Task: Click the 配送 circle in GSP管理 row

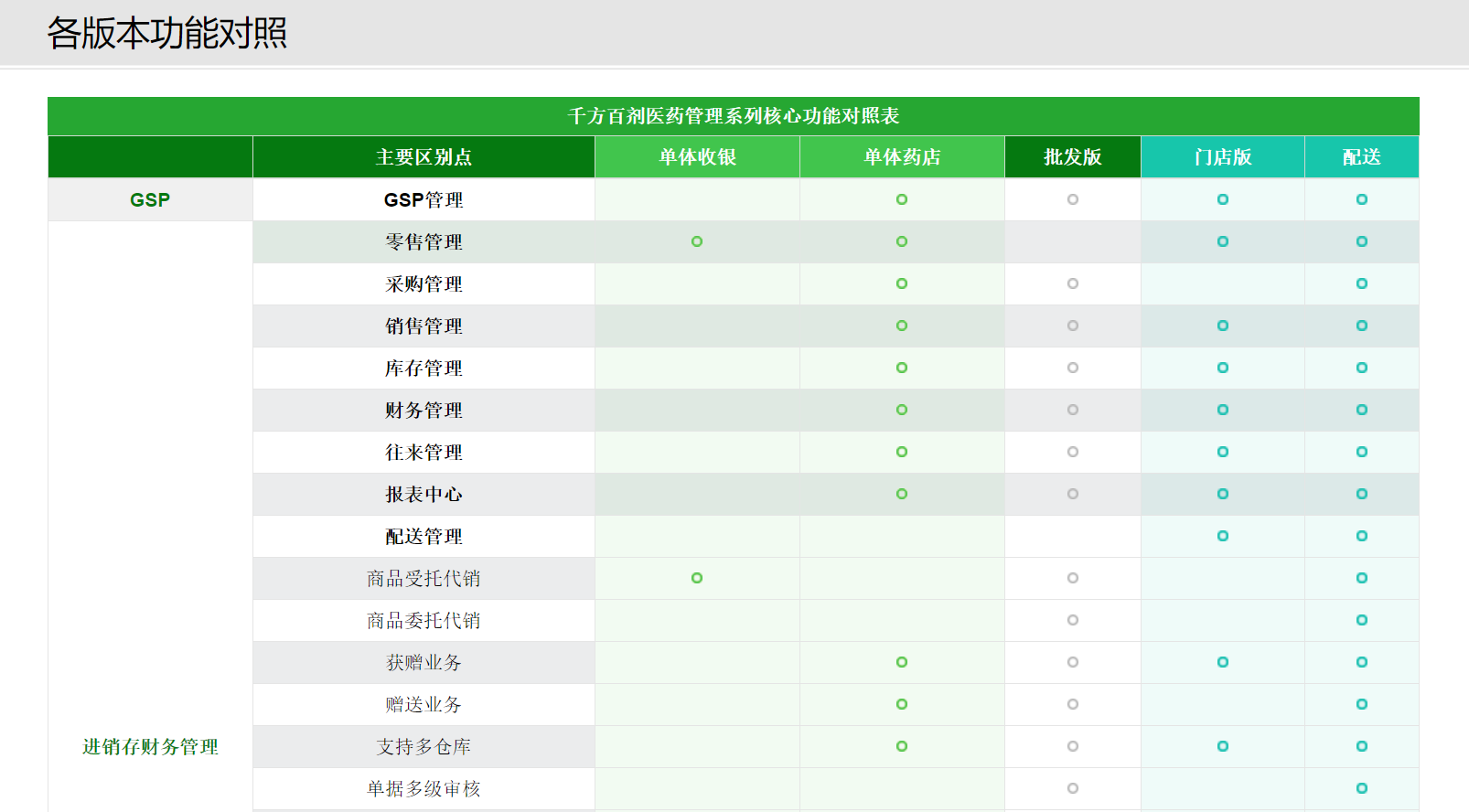Action: click(1362, 199)
